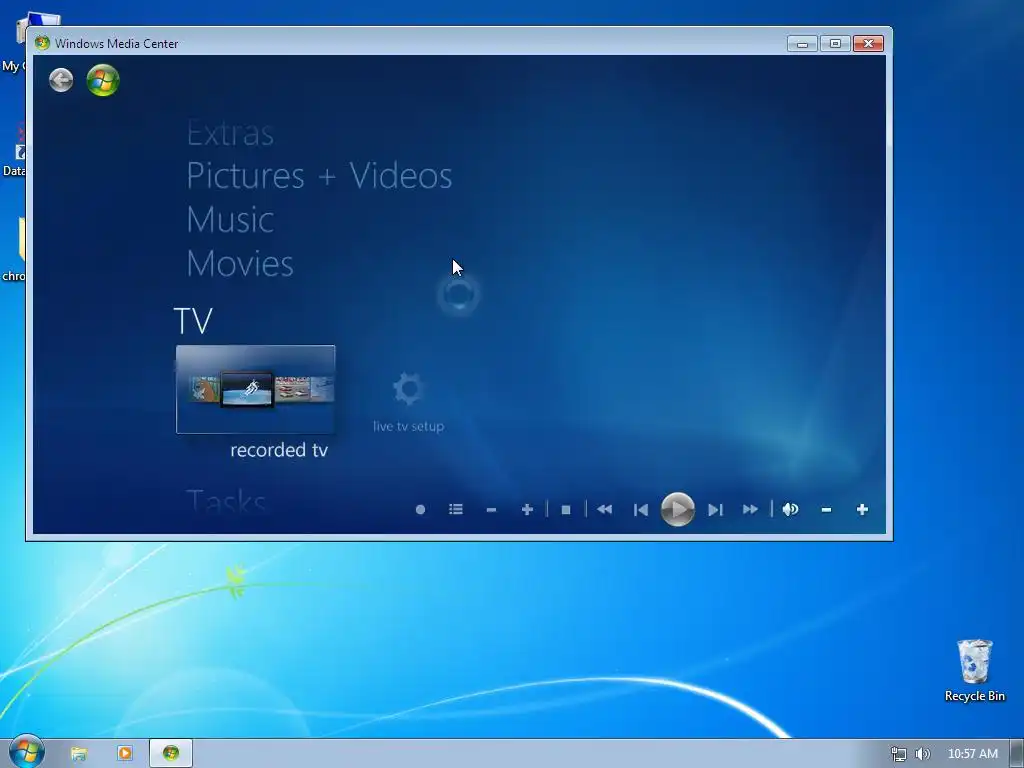Click channel up plus button
The height and width of the screenshot is (768, 1024).
(528, 509)
